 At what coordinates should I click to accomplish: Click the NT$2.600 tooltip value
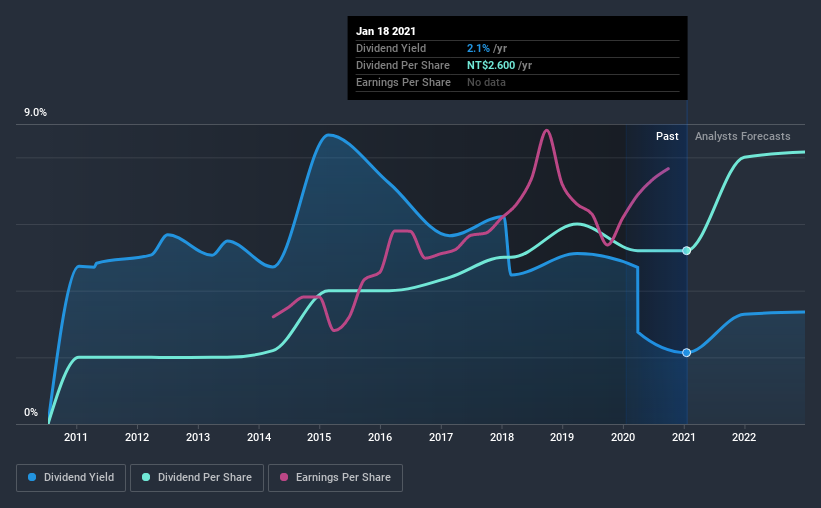point(491,65)
